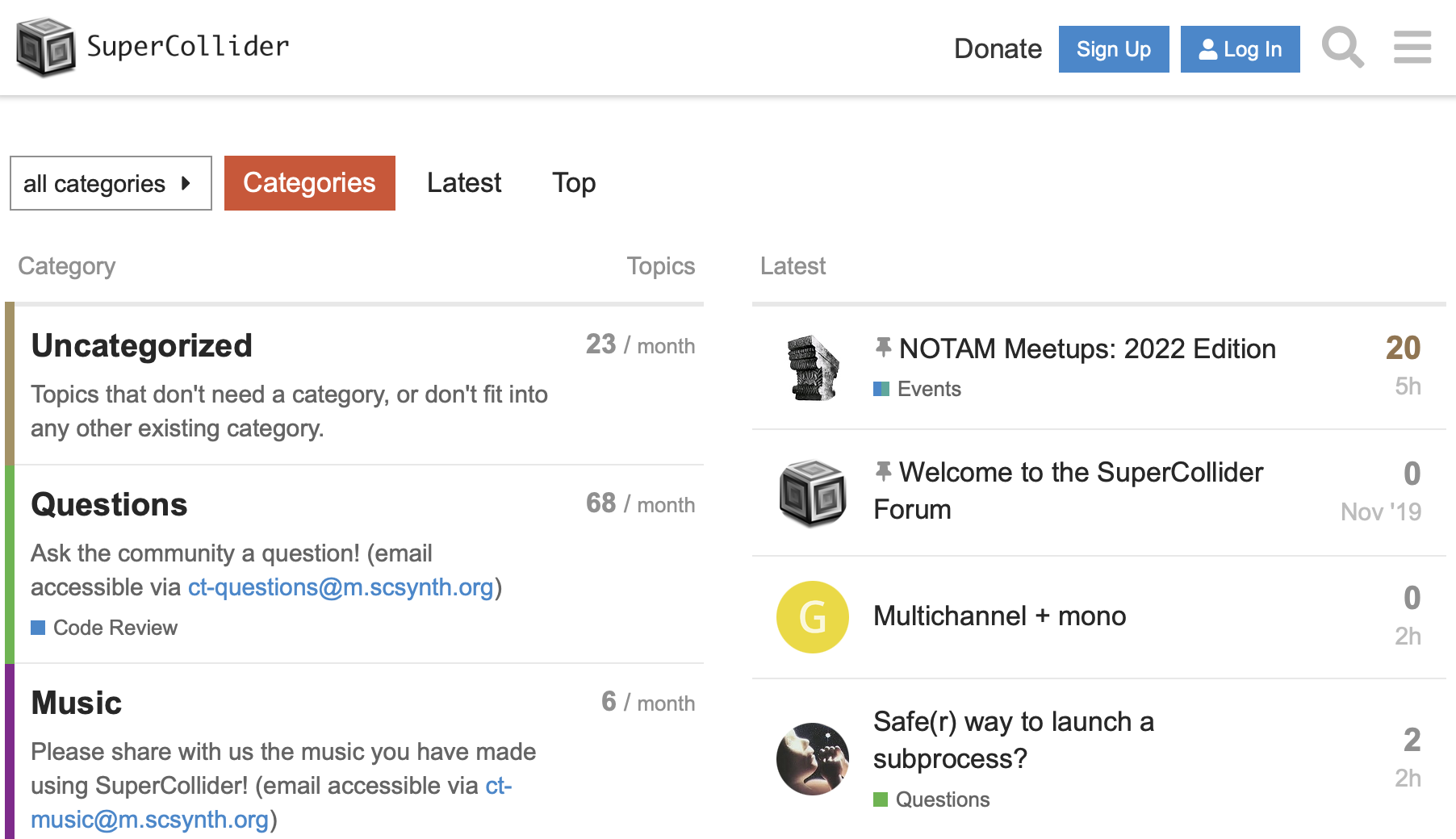
Task: Click the 20 replies count on NOTAM topic
Action: (1403, 349)
